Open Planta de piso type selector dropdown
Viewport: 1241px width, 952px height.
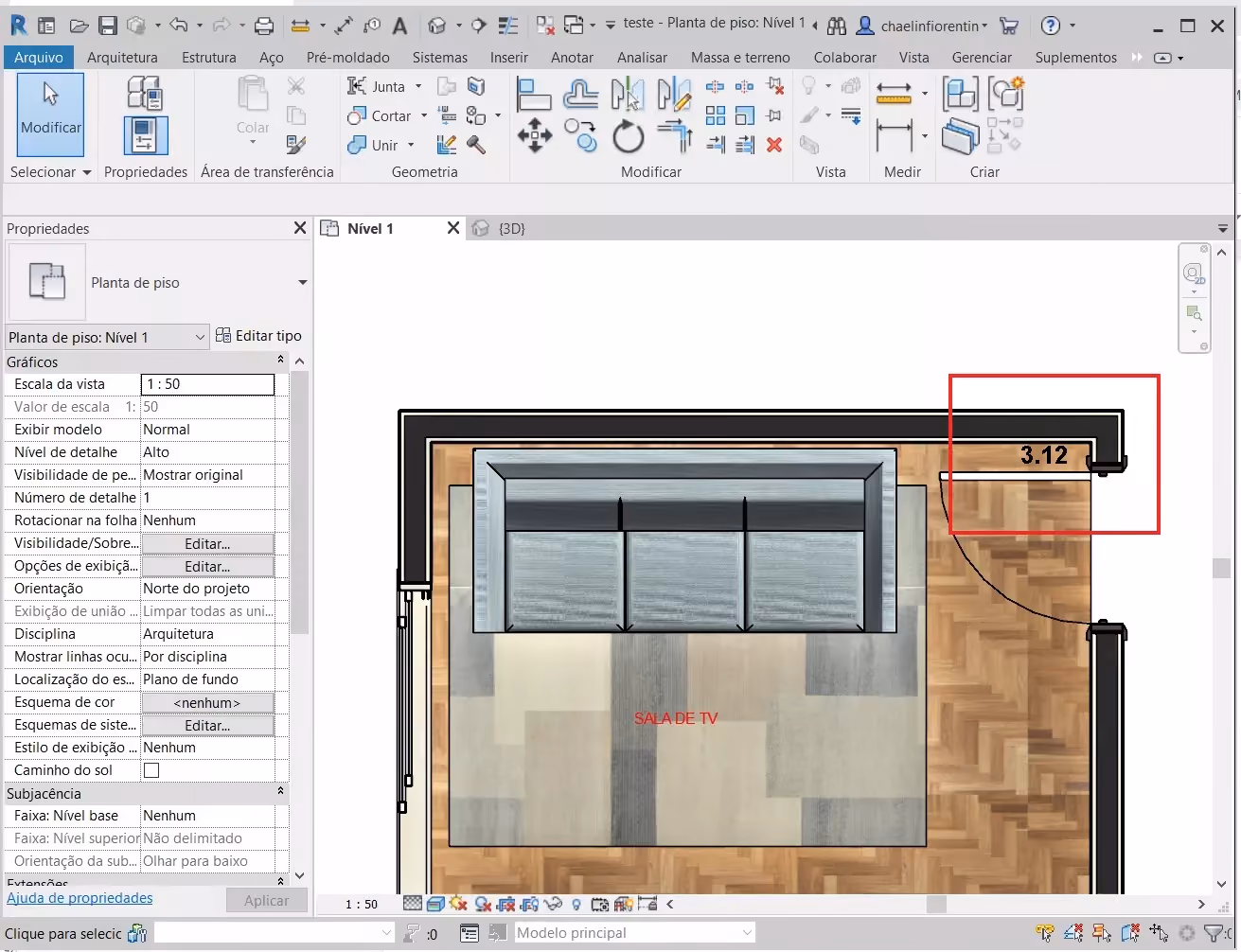302,283
